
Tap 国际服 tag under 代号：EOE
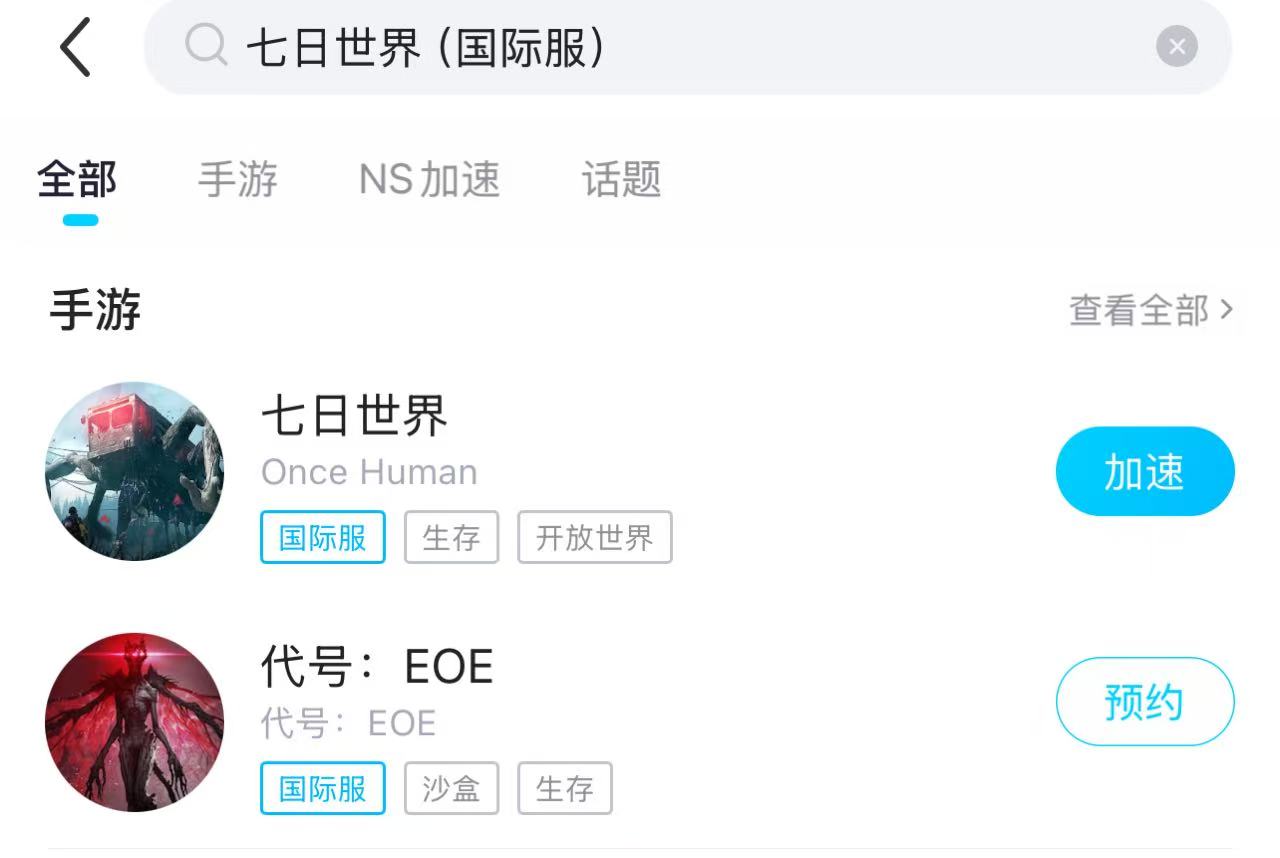[323, 788]
